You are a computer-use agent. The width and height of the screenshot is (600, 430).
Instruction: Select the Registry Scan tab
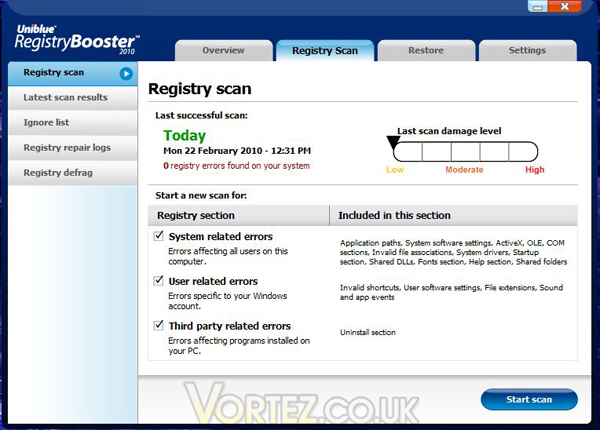(x=325, y=50)
